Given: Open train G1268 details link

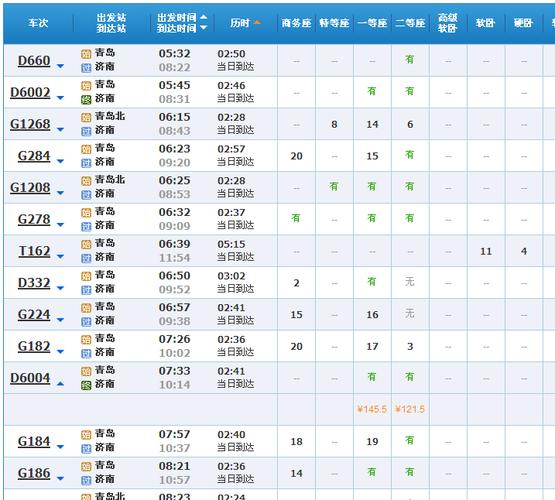Looking at the screenshot, I should point(30,124).
